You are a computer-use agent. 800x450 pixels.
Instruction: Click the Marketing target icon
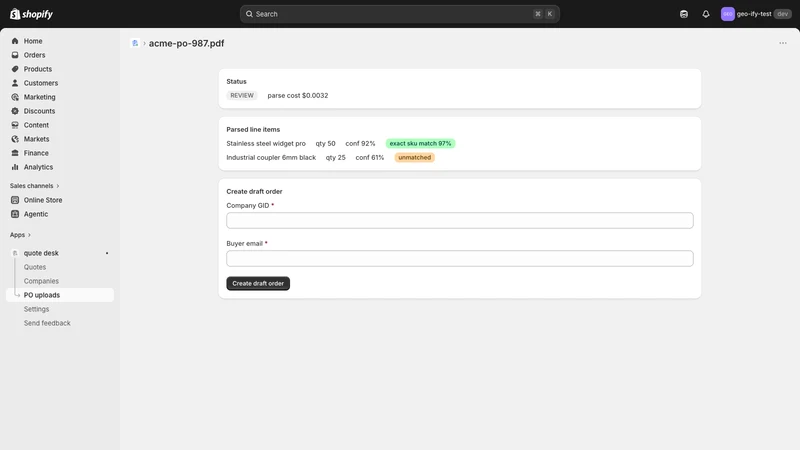click(15, 97)
